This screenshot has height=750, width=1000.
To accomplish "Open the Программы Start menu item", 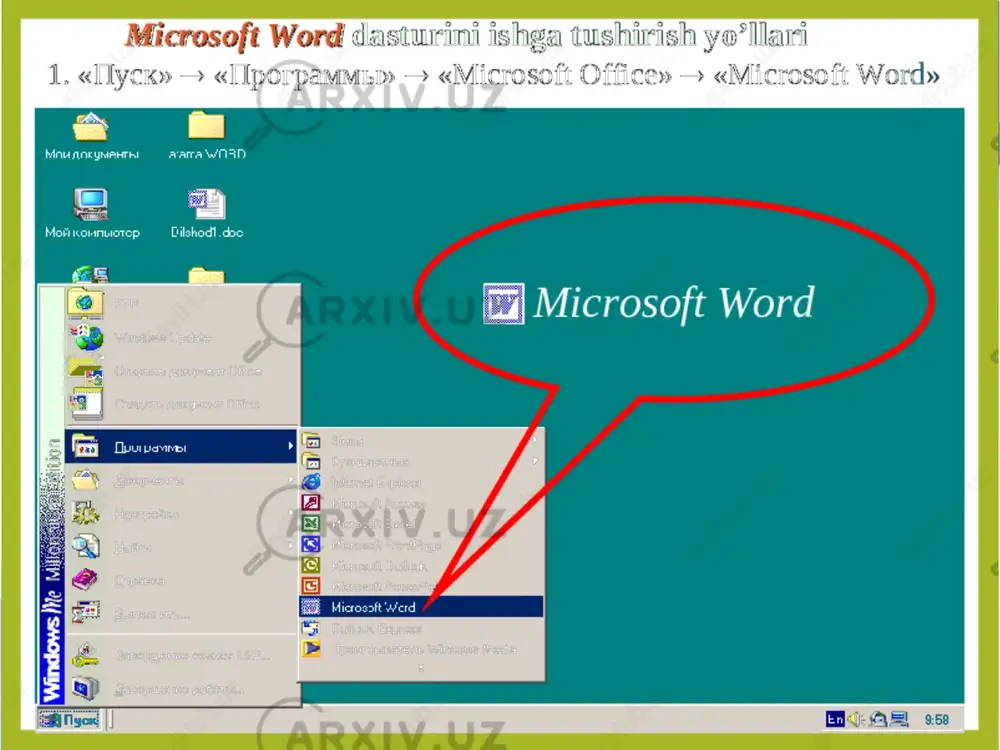I will pos(182,447).
